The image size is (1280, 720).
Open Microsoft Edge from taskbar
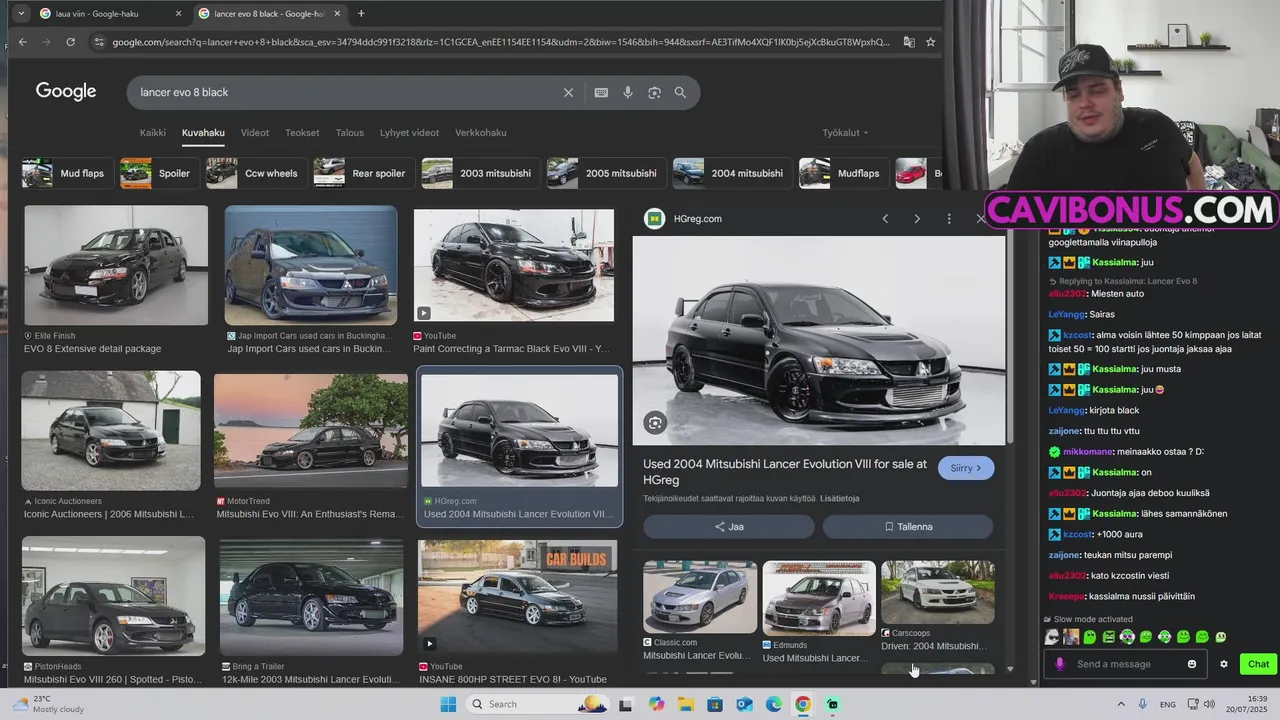(x=774, y=704)
